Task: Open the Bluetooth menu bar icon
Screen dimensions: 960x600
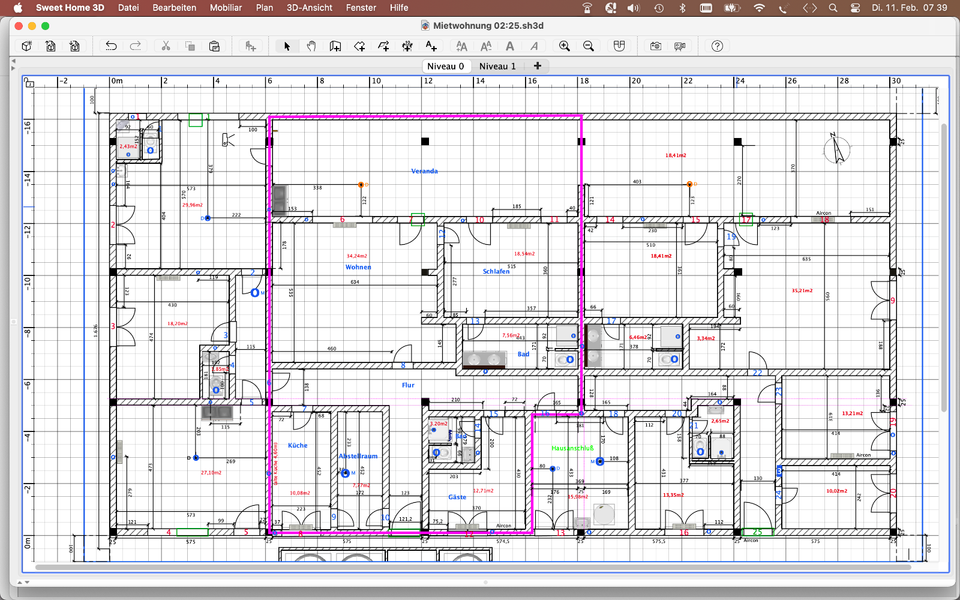Action: (x=682, y=8)
